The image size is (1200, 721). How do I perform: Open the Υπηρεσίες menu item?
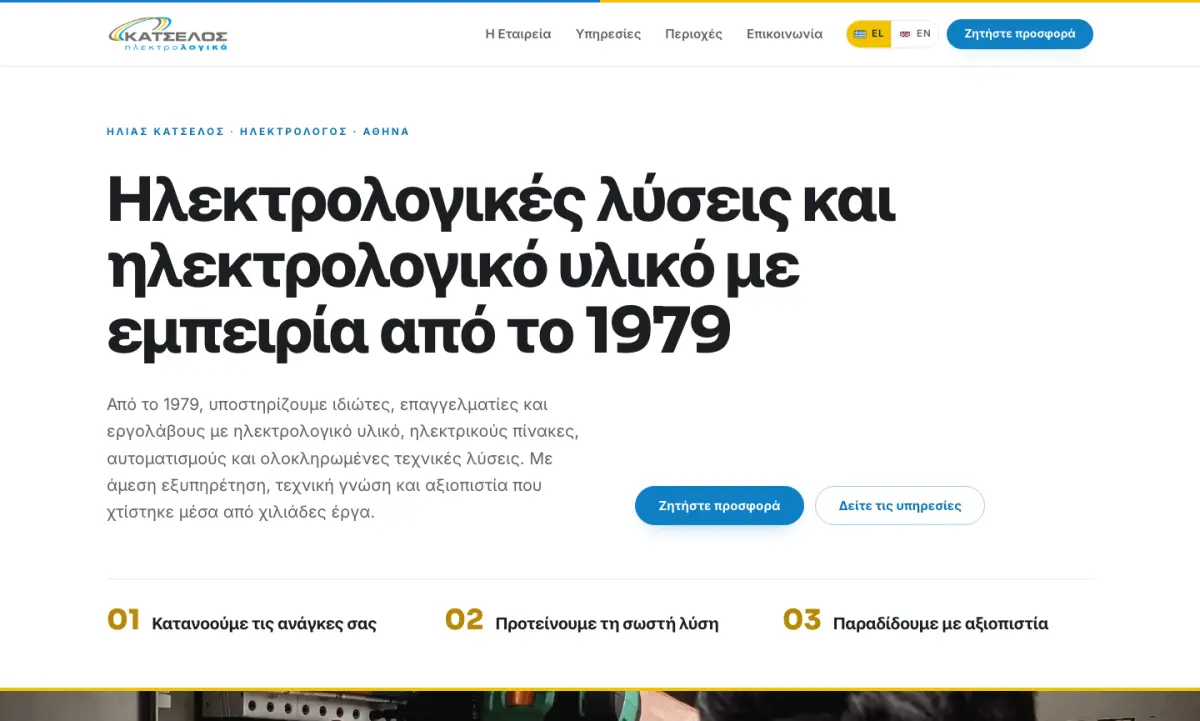(x=608, y=34)
